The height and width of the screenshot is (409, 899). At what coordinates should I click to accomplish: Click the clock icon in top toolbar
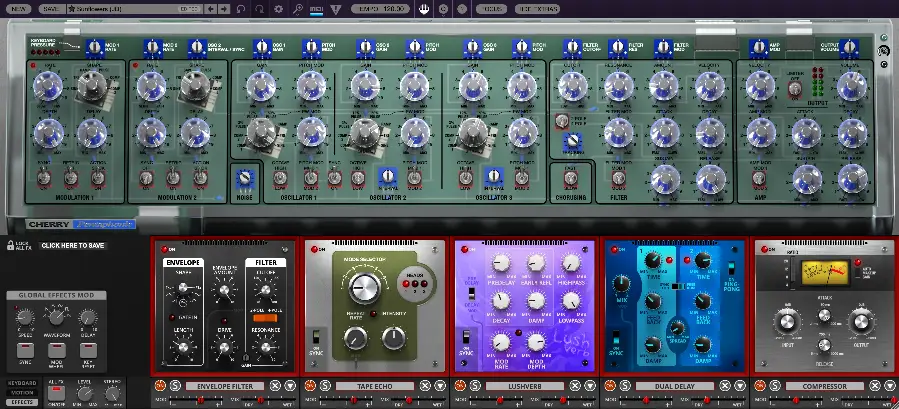443,9
